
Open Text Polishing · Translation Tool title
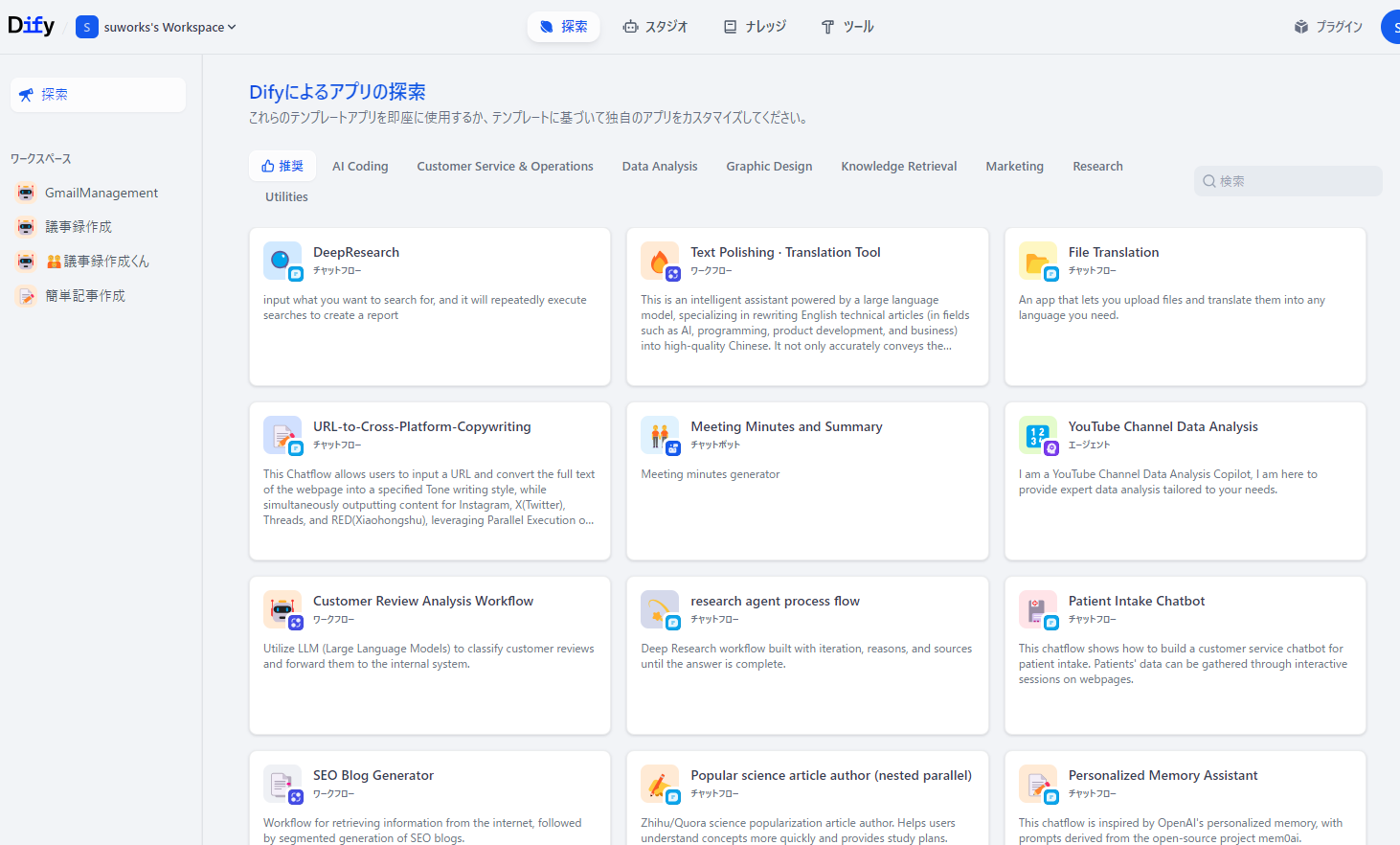pos(785,252)
